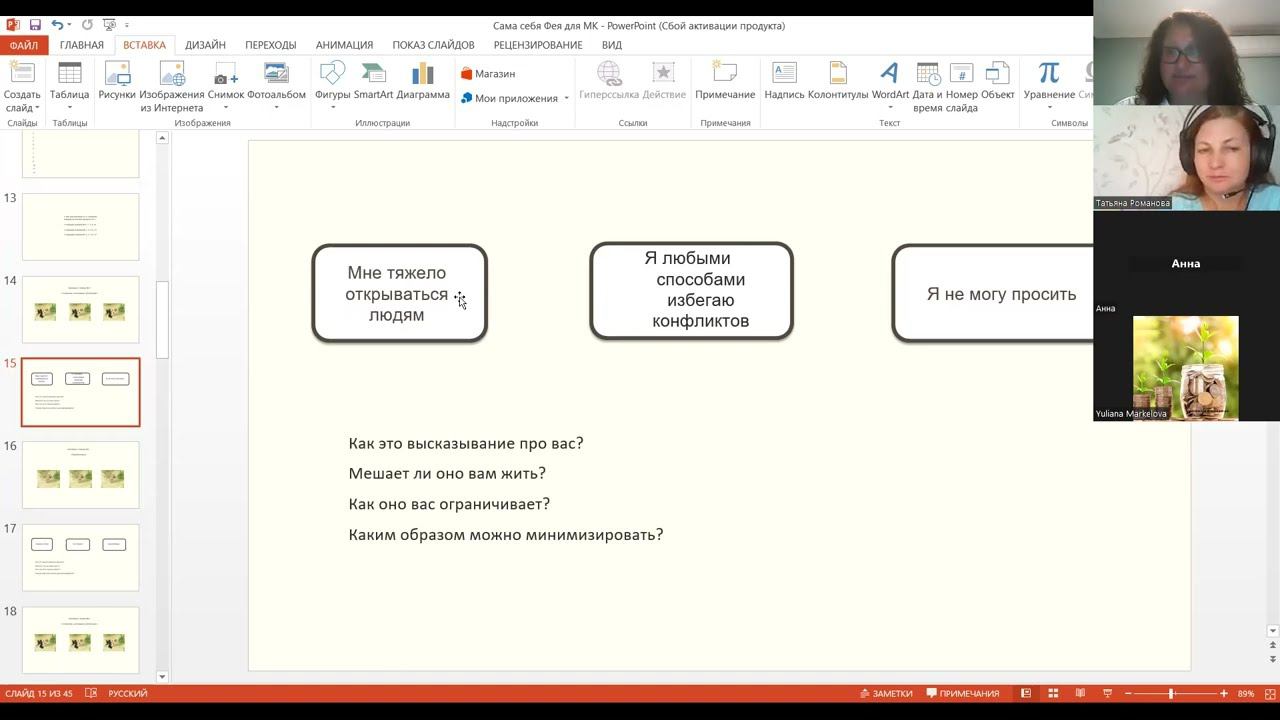Open the РЕЦЕНЗИРОВАНИЕ tab
The width and height of the screenshot is (1280, 720).
tap(537, 45)
